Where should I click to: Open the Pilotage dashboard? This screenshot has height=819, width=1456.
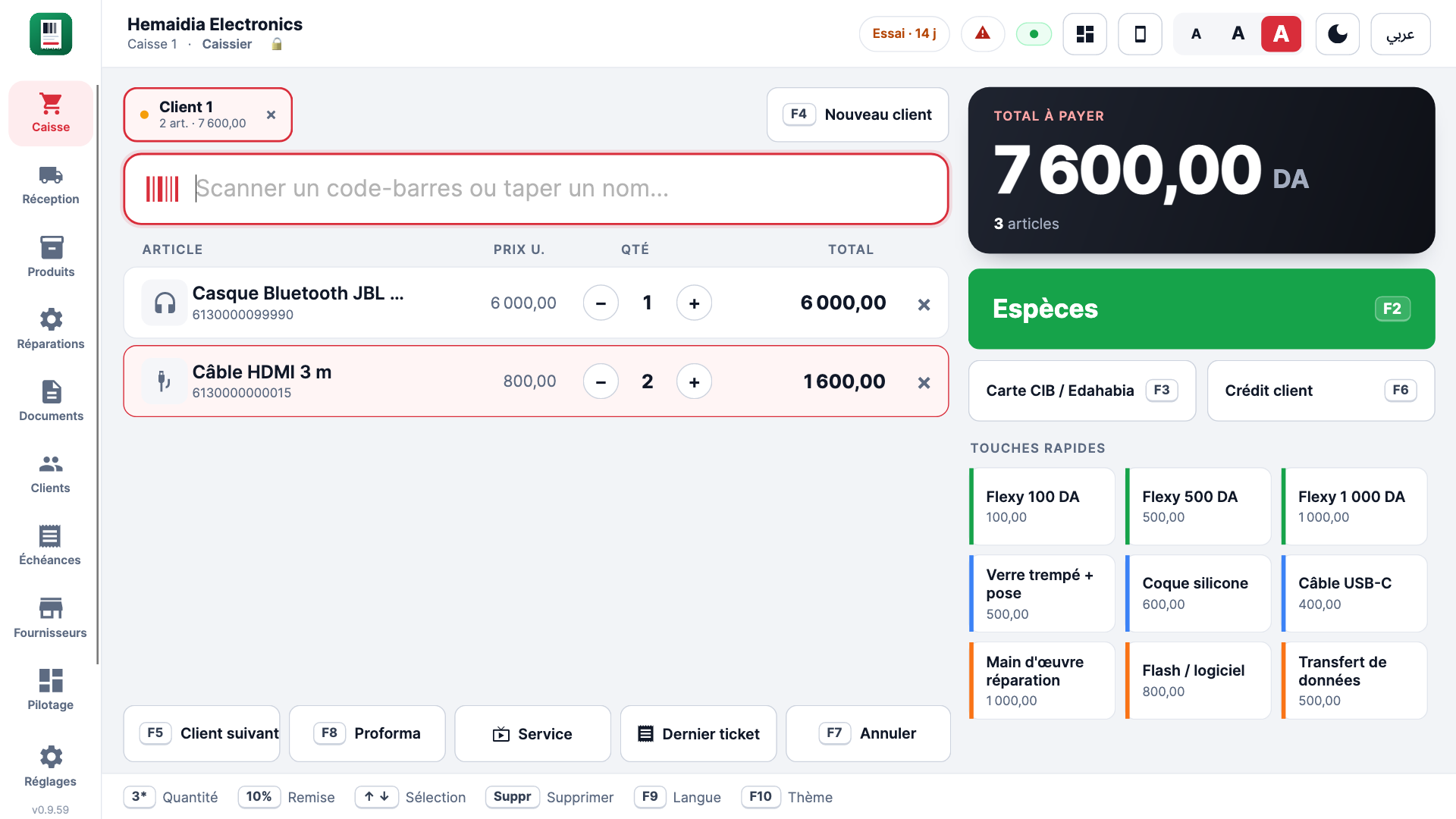coord(51,691)
